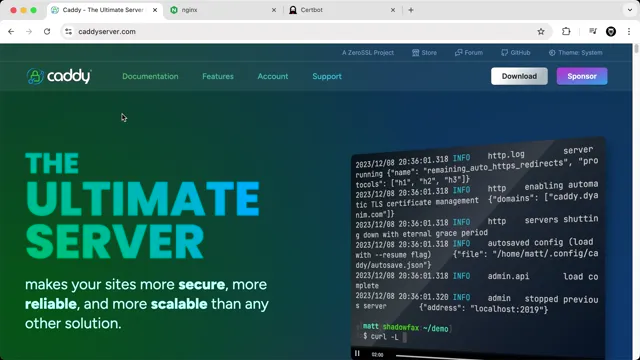Select the Caddy - The Ultimate Server tab
Viewport: 640px width, 360px height.
click(104, 10)
